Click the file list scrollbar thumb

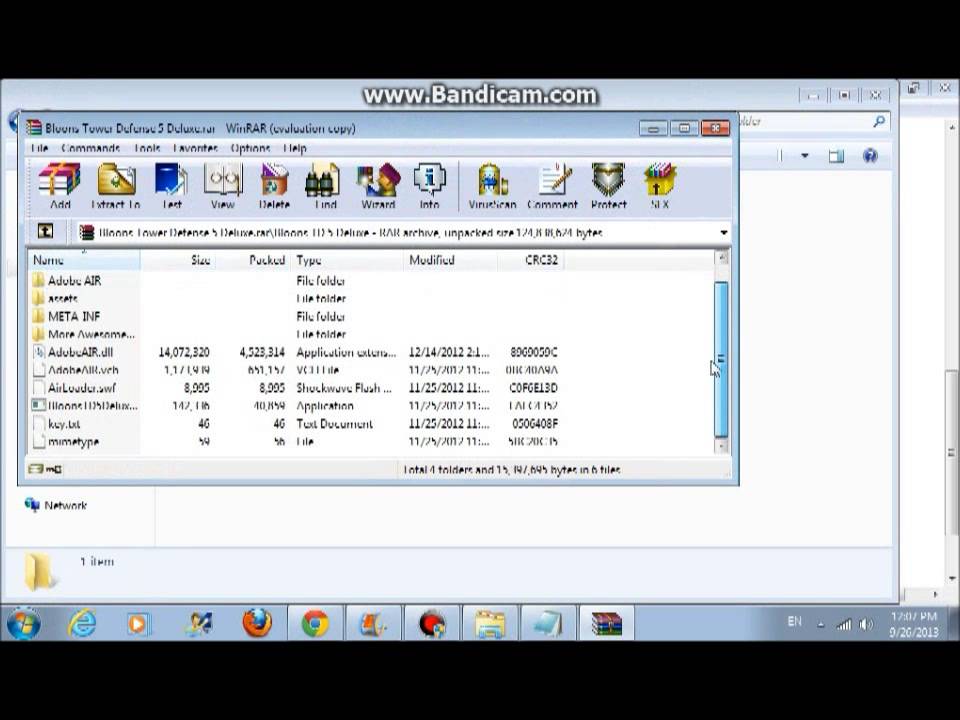tap(722, 359)
